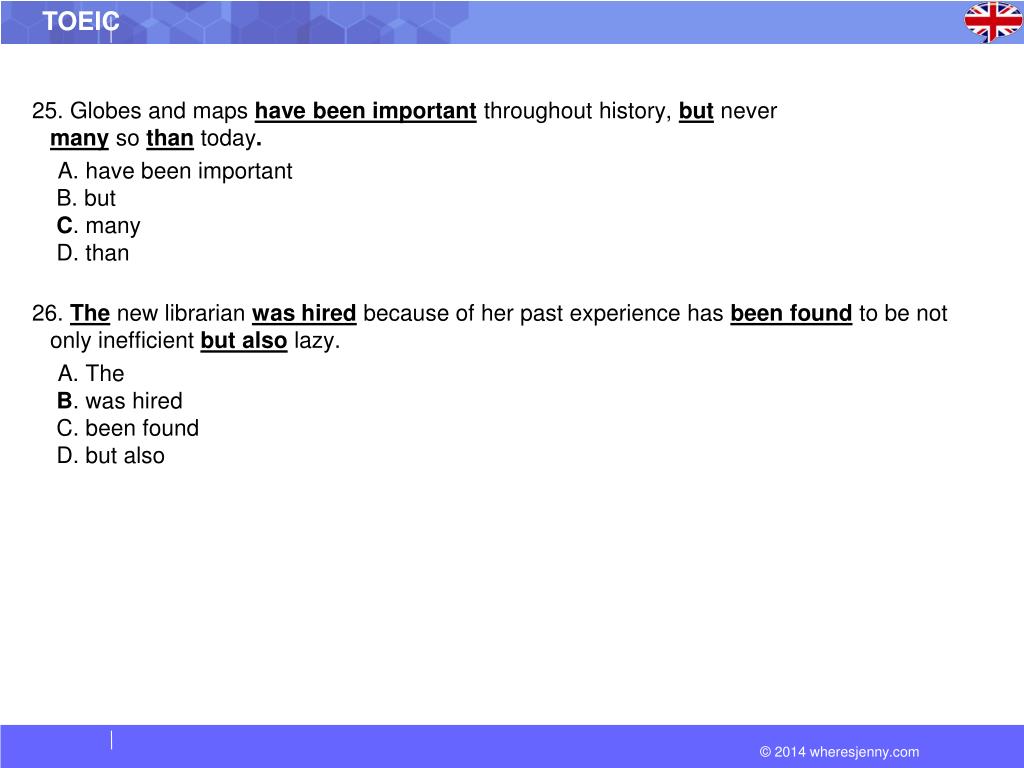Click underlined 'than' in question 25 sentence
The image size is (1024, 768).
tap(170, 138)
